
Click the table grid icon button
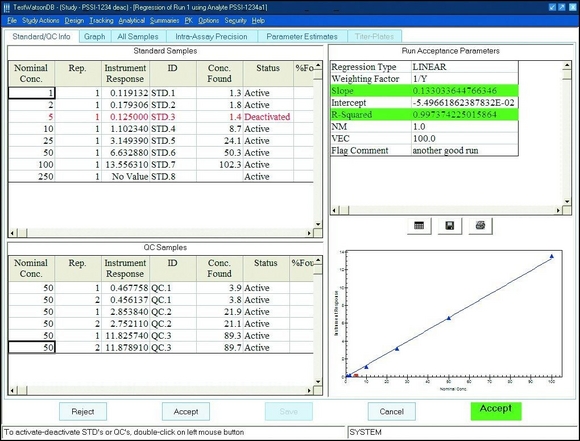click(419, 226)
